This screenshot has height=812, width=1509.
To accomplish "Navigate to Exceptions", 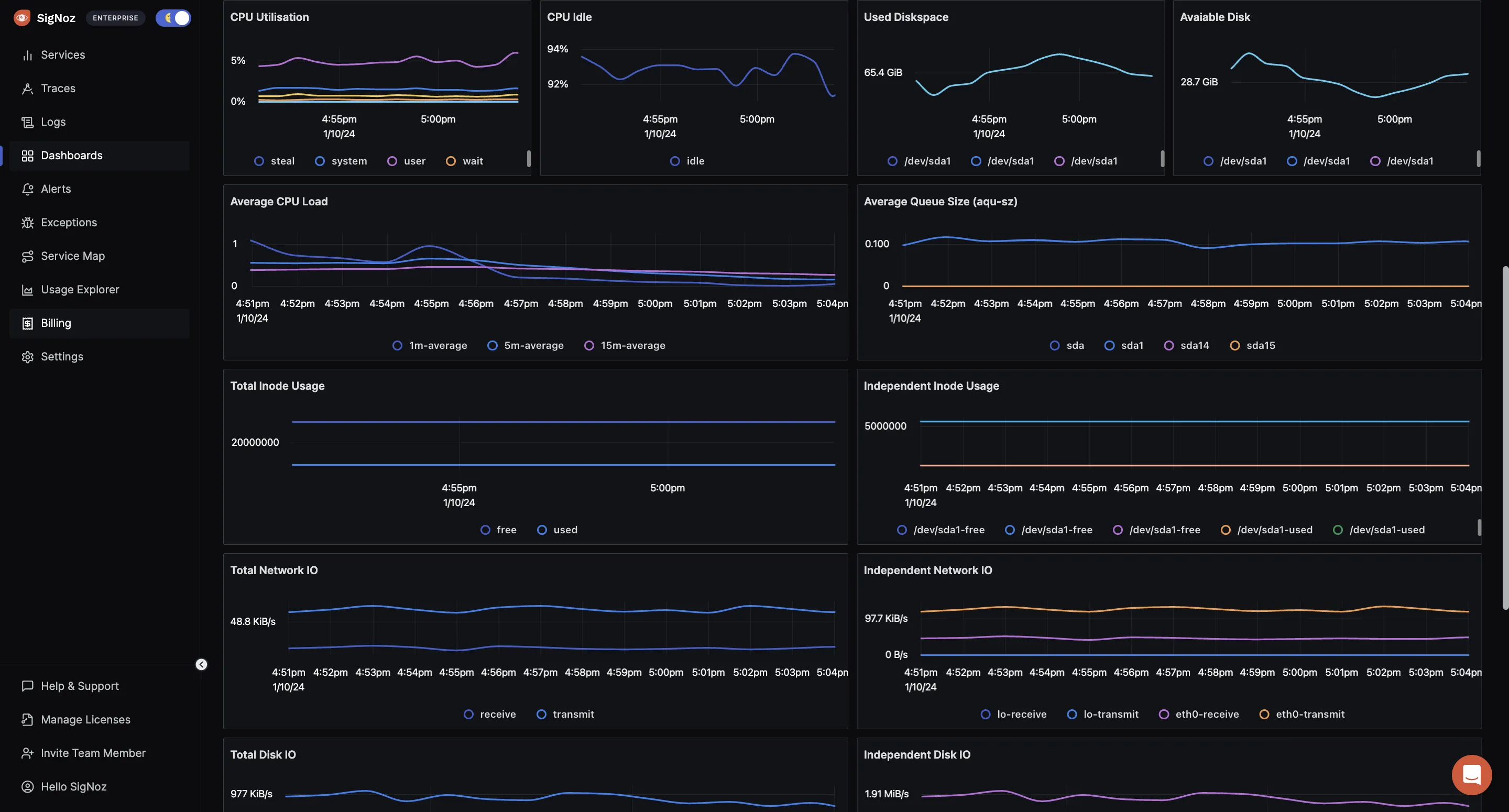I will coord(100,223).
